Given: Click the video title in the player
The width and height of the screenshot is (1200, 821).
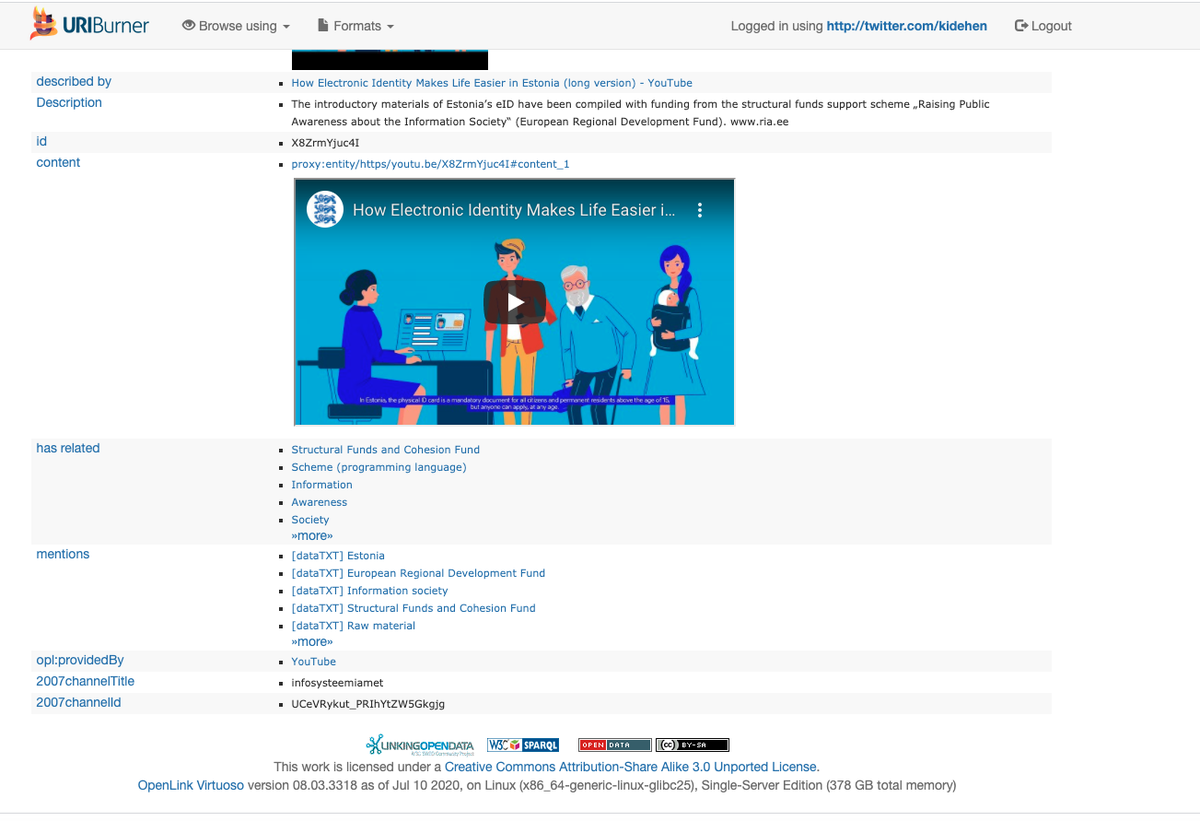Looking at the screenshot, I should coord(513,210).
